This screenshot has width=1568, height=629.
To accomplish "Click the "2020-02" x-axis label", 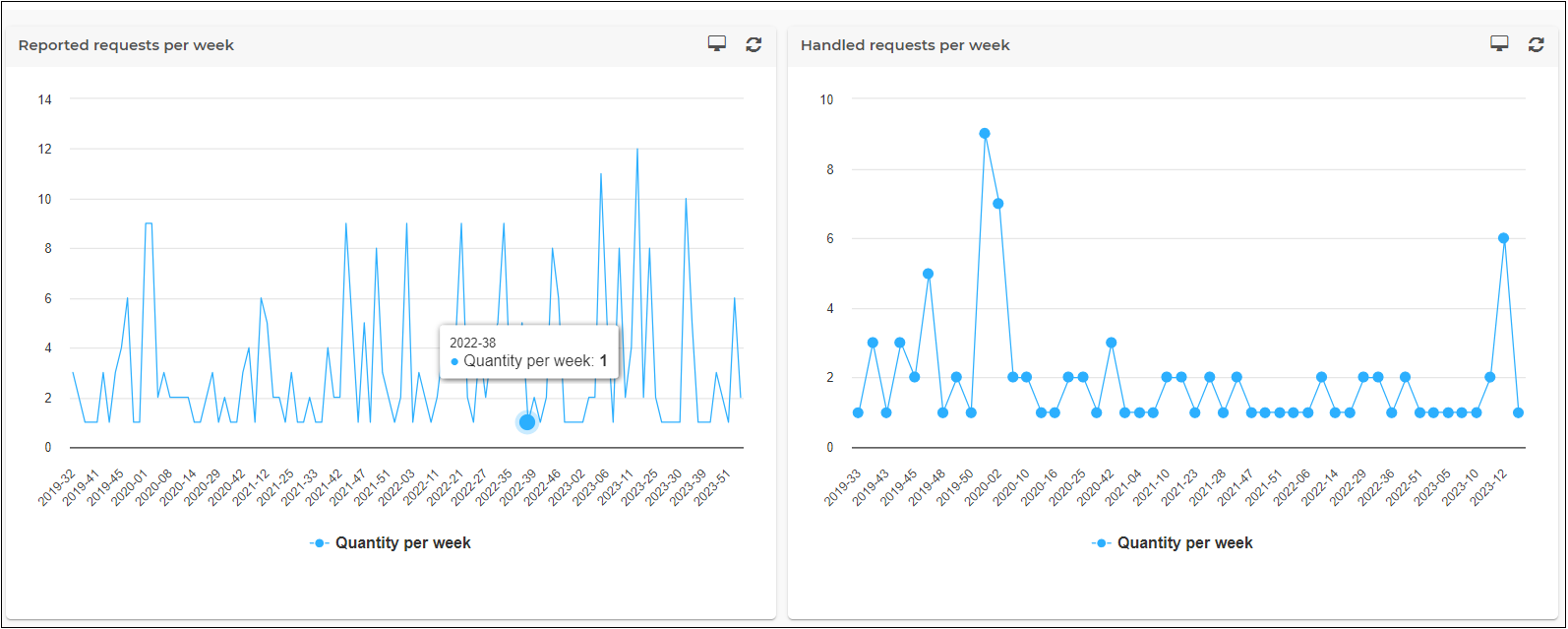I will click(983, 486).
